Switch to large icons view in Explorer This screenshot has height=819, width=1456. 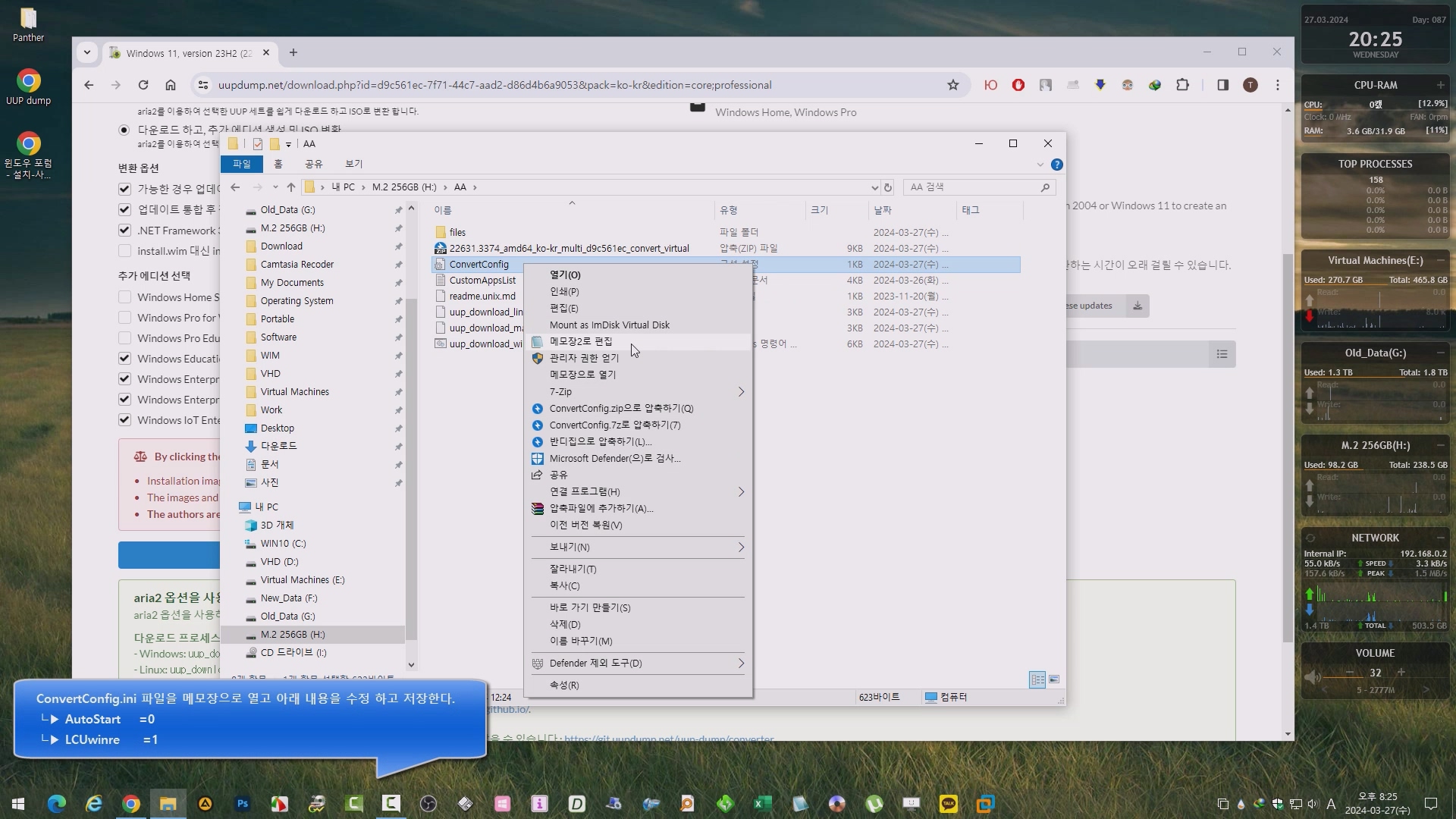pos(1053,679)
